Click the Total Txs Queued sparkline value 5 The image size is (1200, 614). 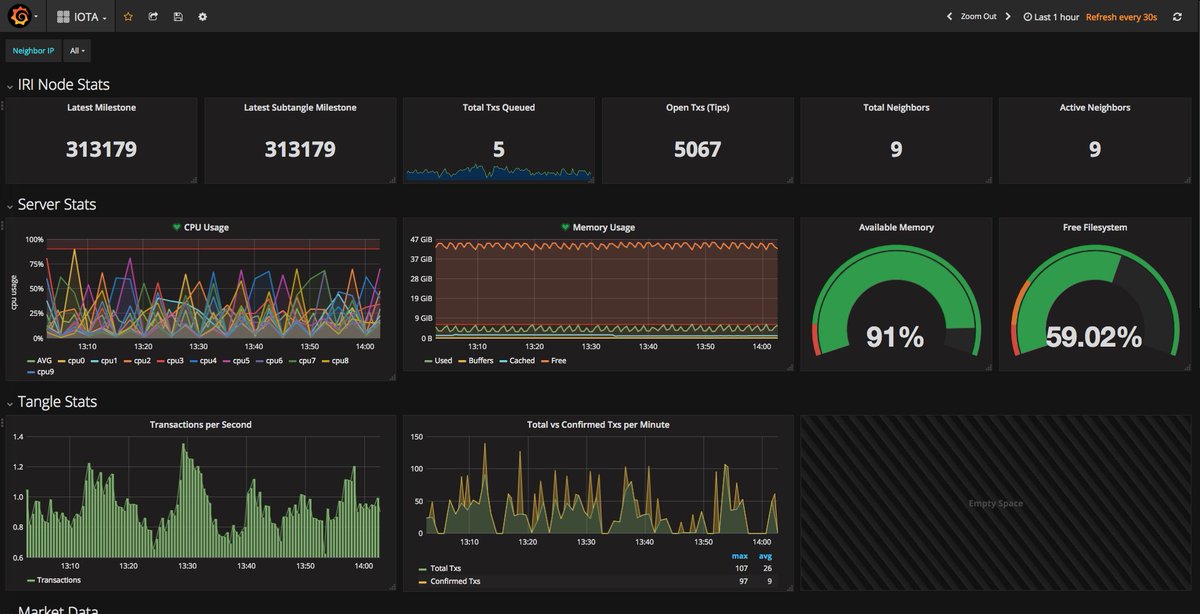point(498,150)
